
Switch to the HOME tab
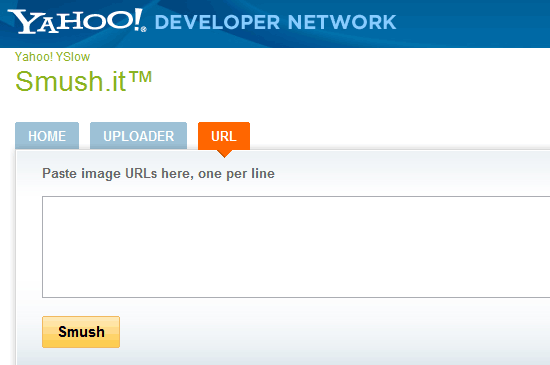47,136
